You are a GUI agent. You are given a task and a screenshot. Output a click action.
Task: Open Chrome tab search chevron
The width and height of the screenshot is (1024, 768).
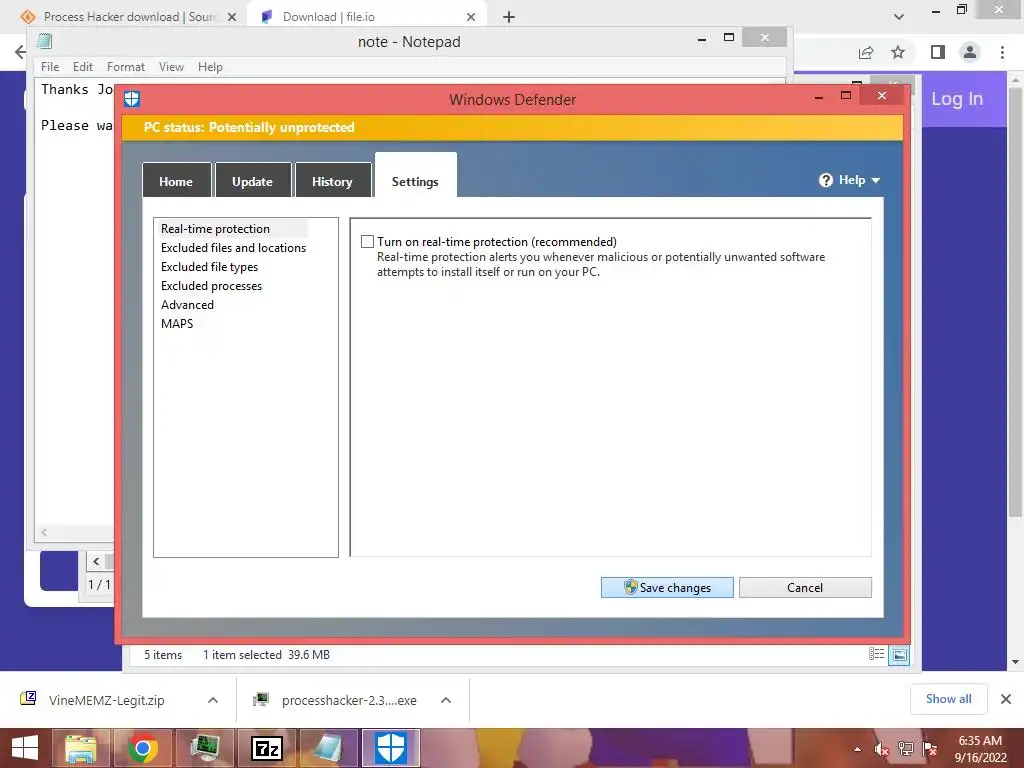899,17
